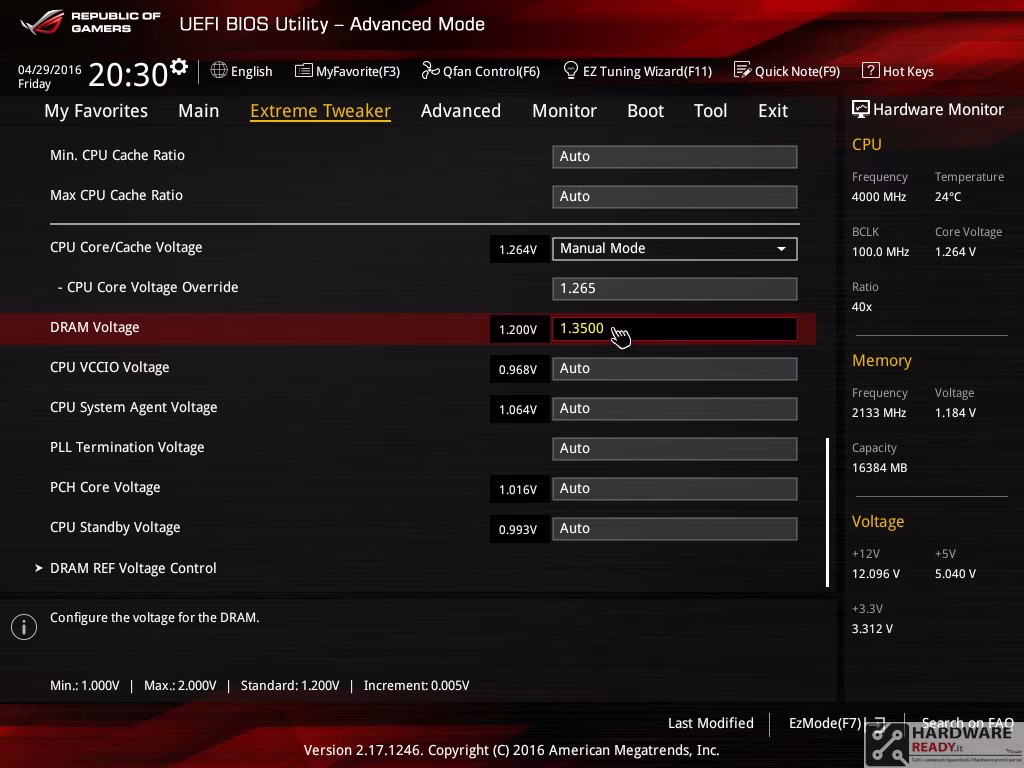Click the 16384 MB capacity value

point(880,468)
